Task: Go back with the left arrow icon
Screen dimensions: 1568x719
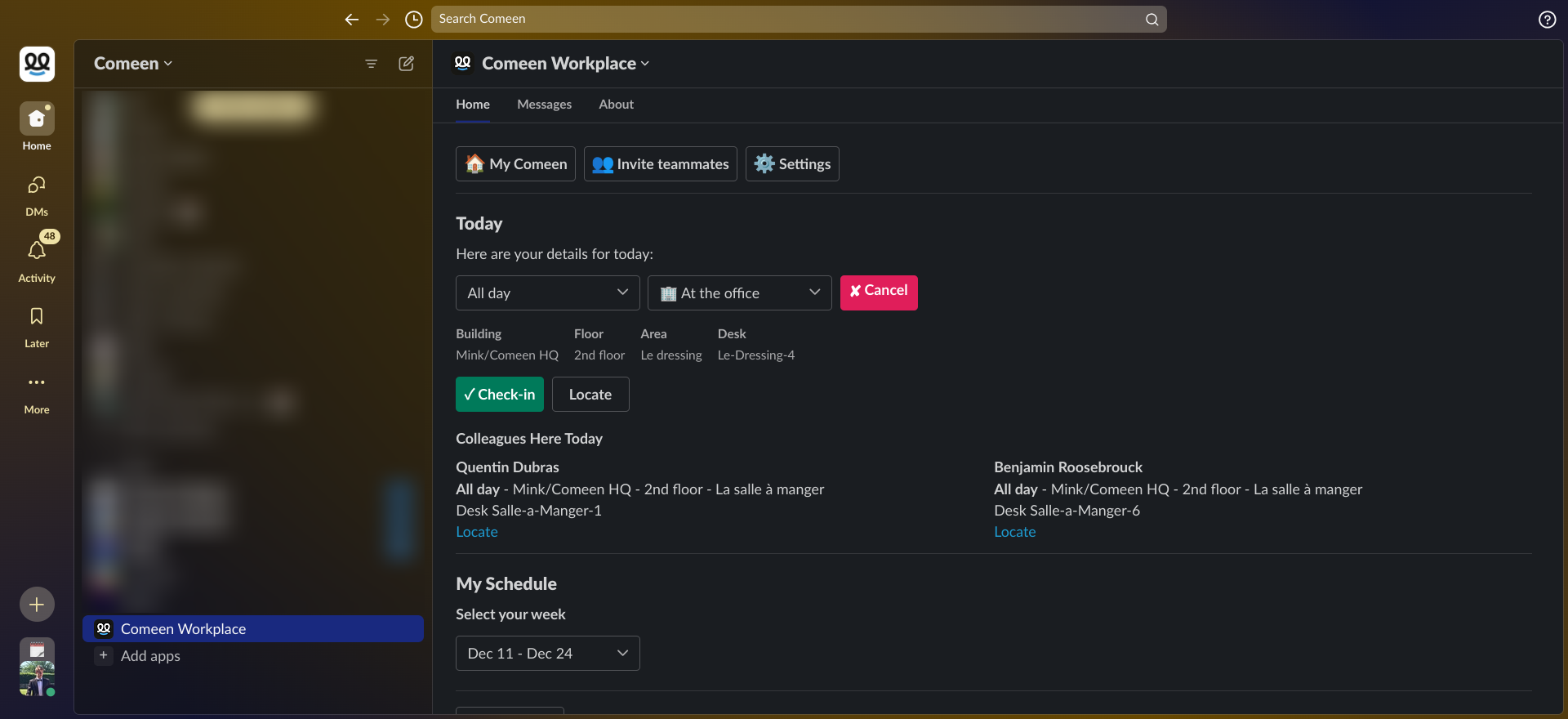Action: pos(352,20)
